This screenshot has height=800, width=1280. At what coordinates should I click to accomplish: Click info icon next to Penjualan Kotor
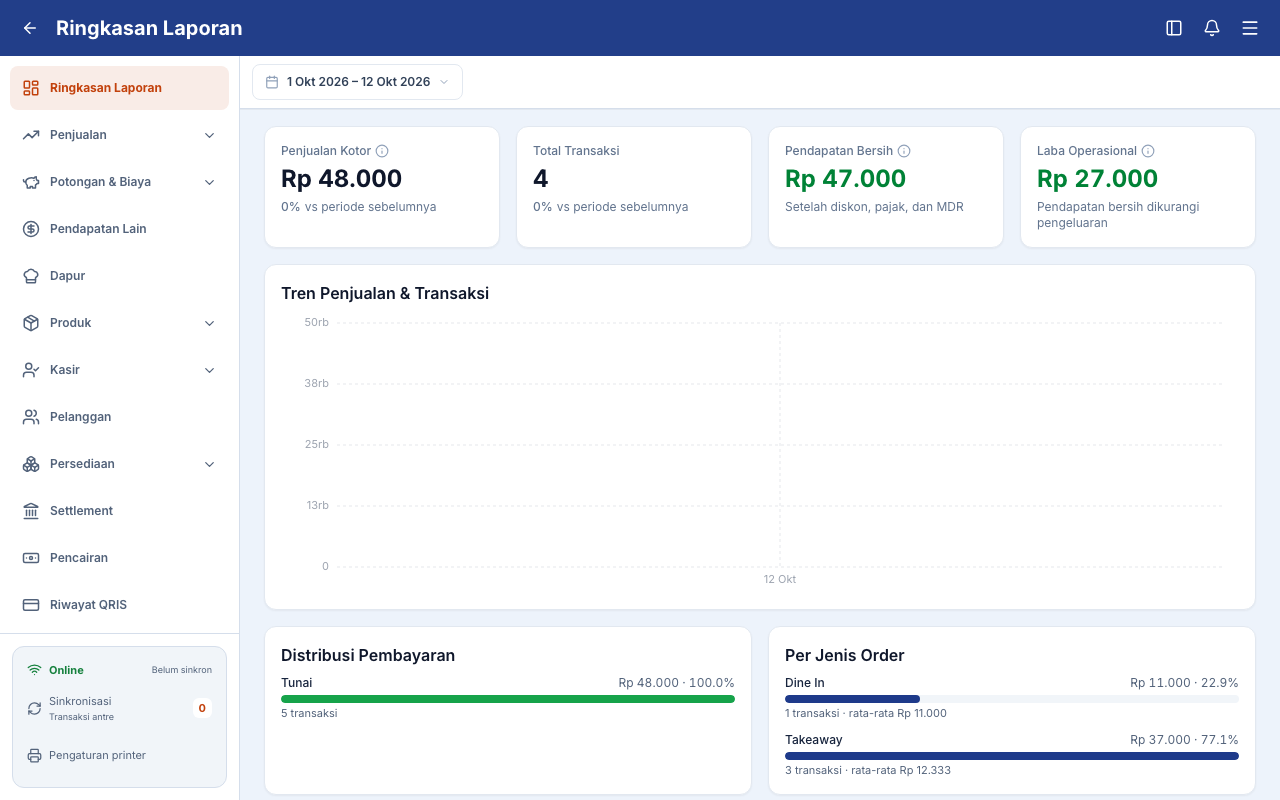coord(382,151)
